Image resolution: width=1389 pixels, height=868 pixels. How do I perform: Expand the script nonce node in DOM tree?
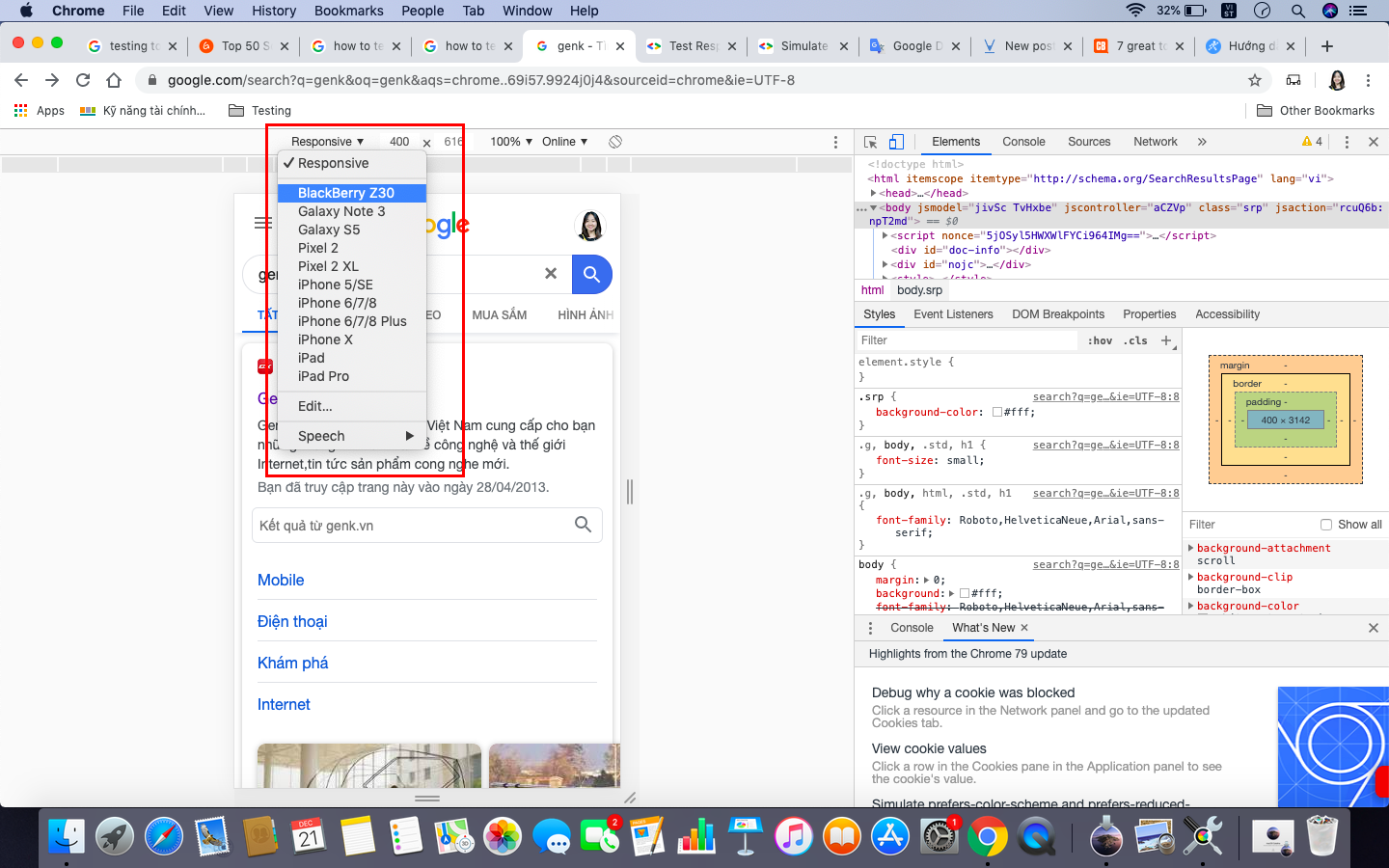point(885,235)
